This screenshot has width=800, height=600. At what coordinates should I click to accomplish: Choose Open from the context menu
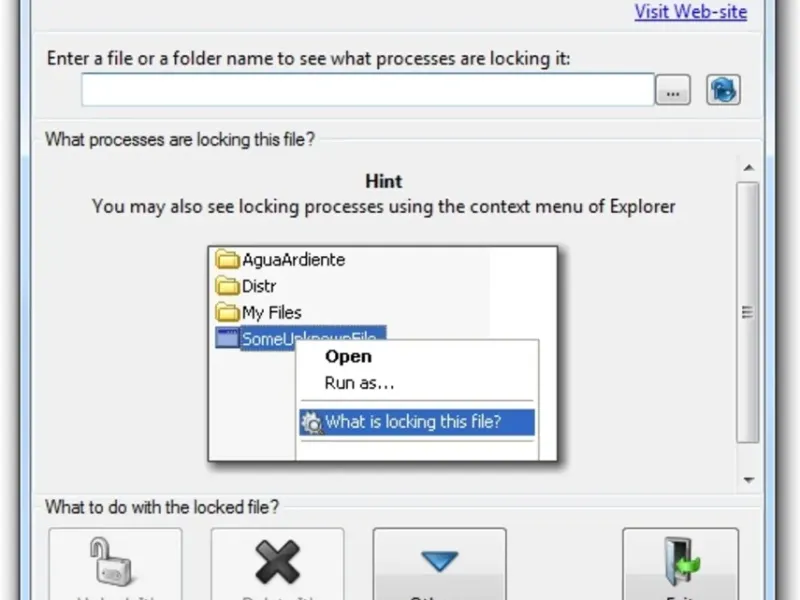(x=348, y=357)
